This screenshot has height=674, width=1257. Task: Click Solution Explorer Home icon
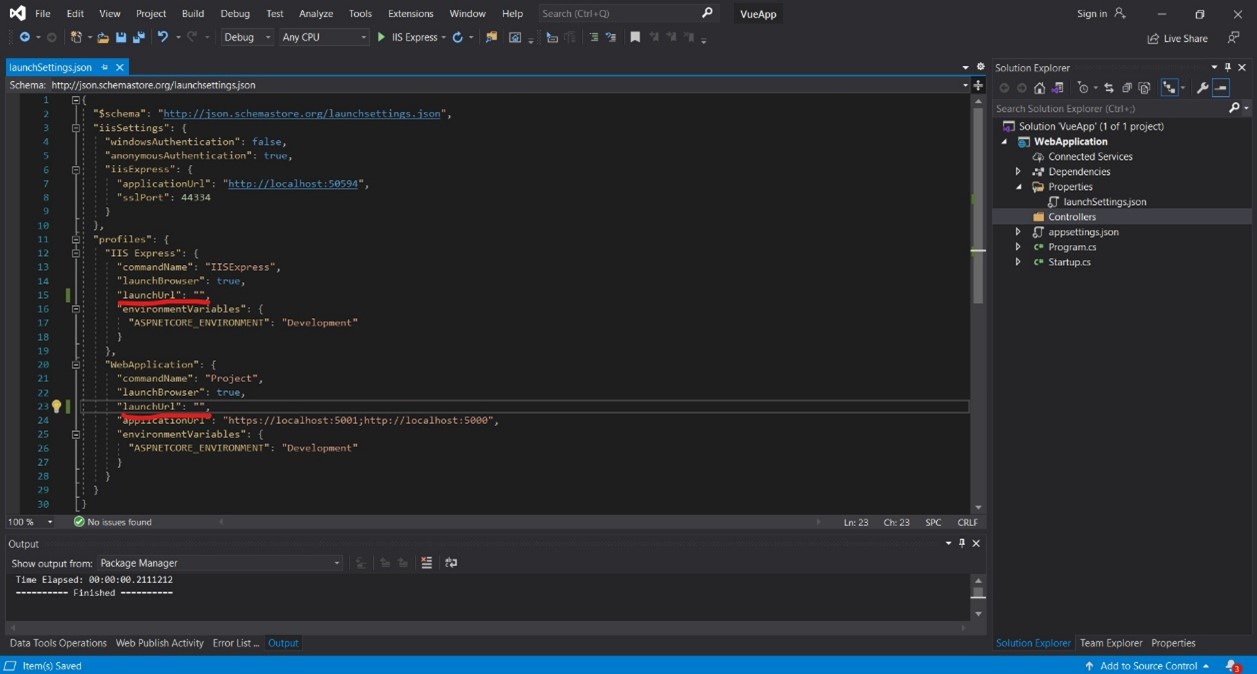click(x=1040, y=88)
